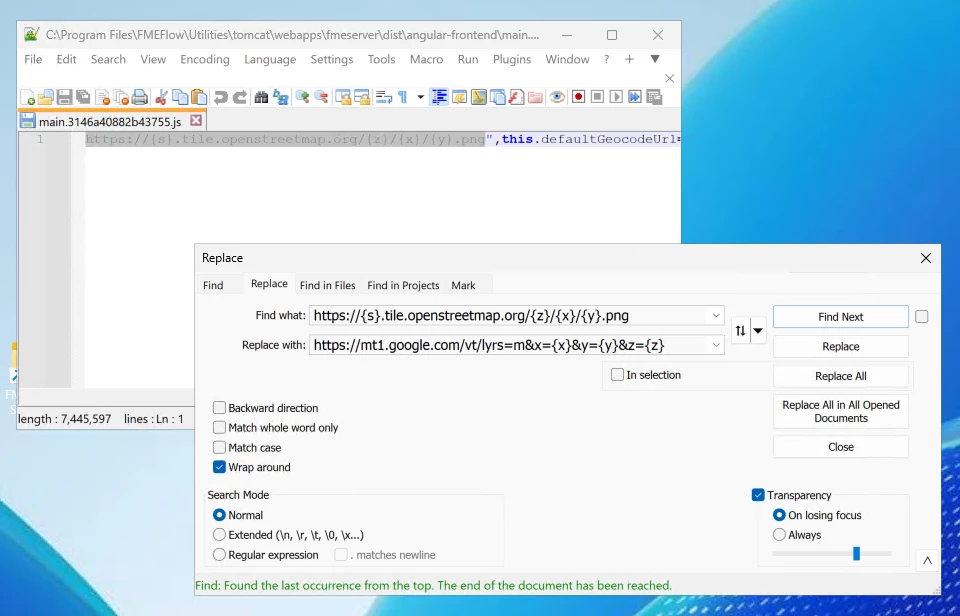This screenshot has height=616, width=960.
Task: Click the New file toolbar icon
Action: 28,97
